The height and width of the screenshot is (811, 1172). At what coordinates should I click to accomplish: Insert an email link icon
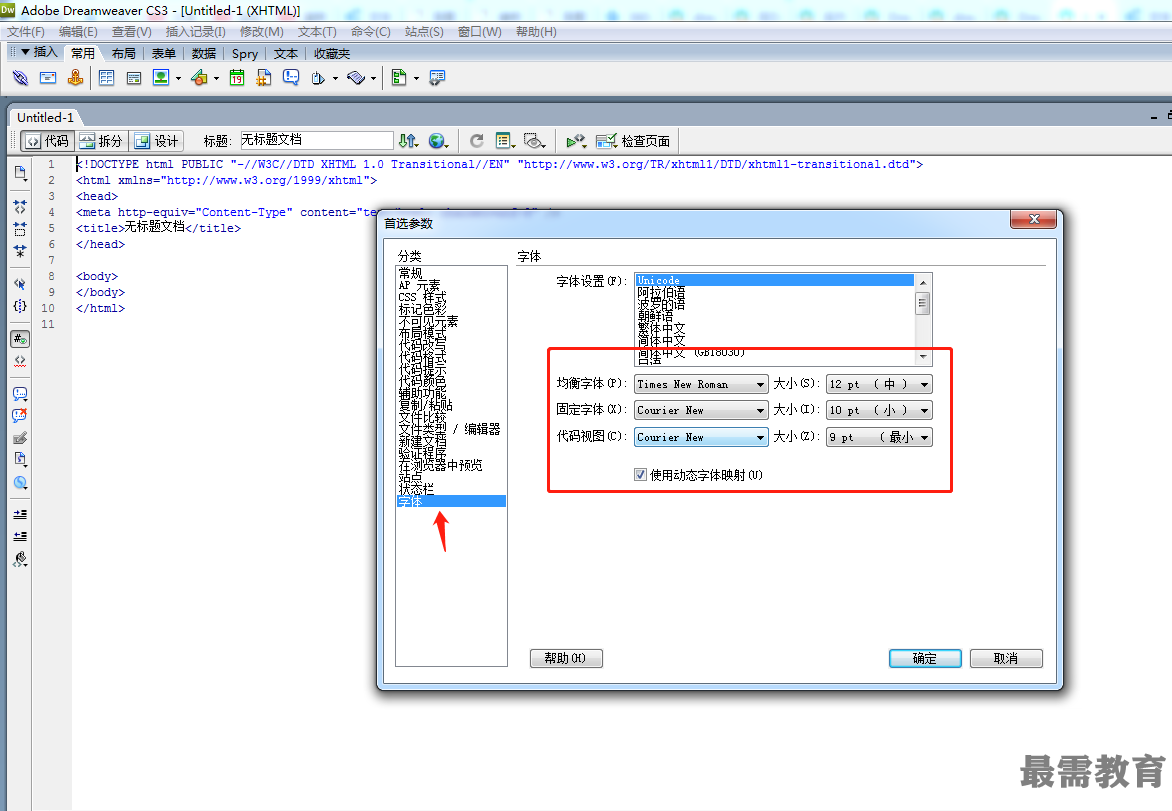tap(48, 78)
